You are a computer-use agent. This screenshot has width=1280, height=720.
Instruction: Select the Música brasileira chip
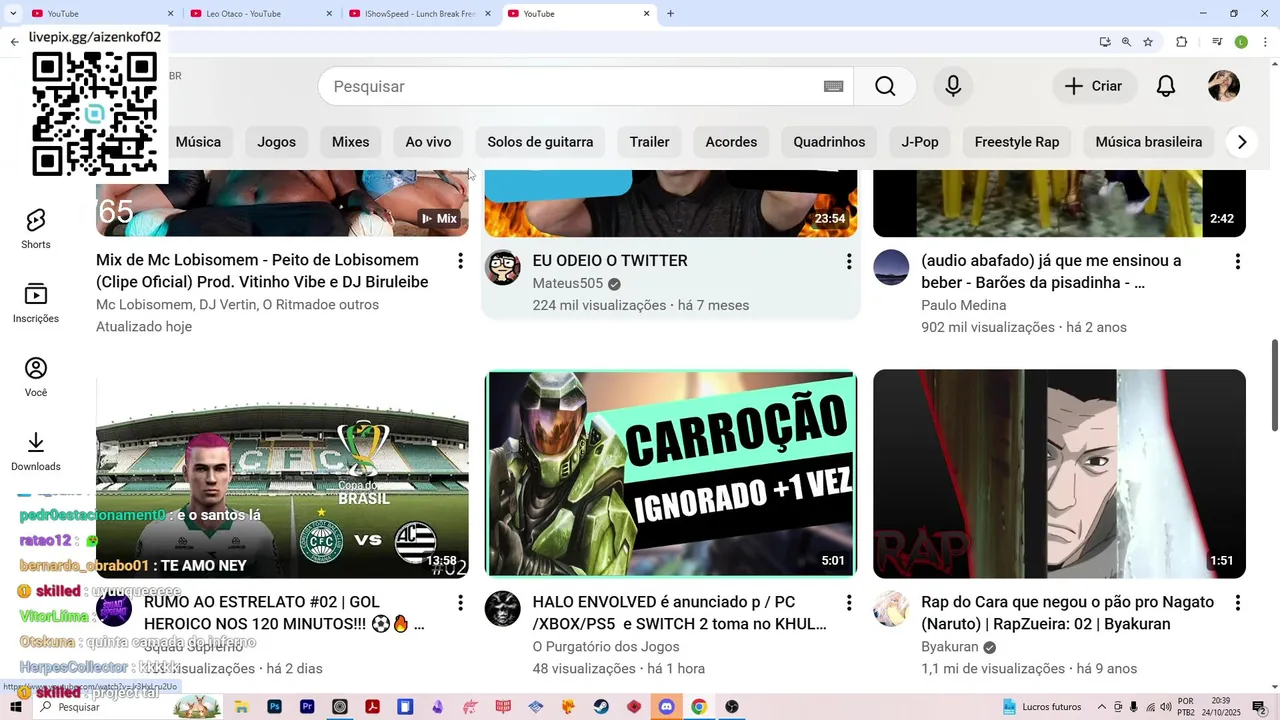click(1148, 142)
